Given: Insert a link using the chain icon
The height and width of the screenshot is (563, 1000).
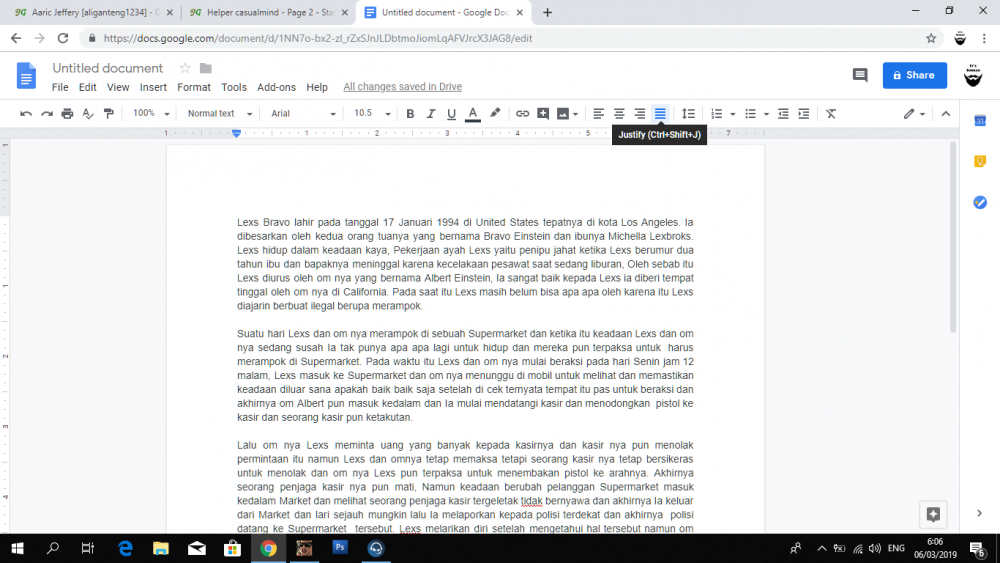Looking at the screenshot, I should coord(522,113).
